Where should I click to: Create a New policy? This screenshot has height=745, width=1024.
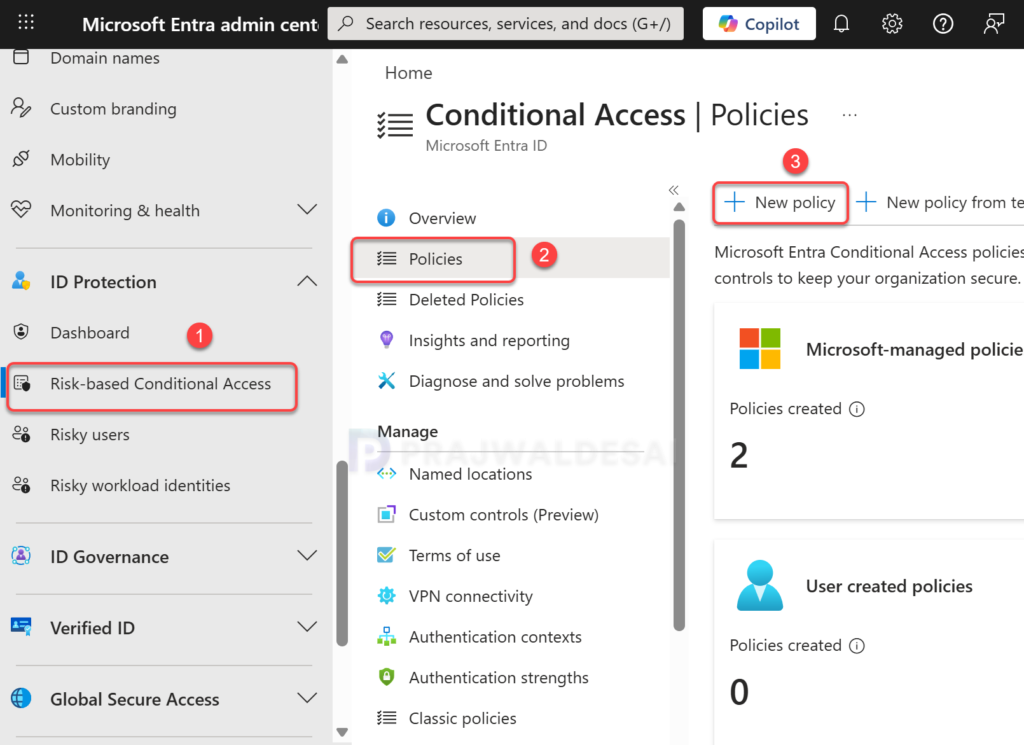[780, 203]
